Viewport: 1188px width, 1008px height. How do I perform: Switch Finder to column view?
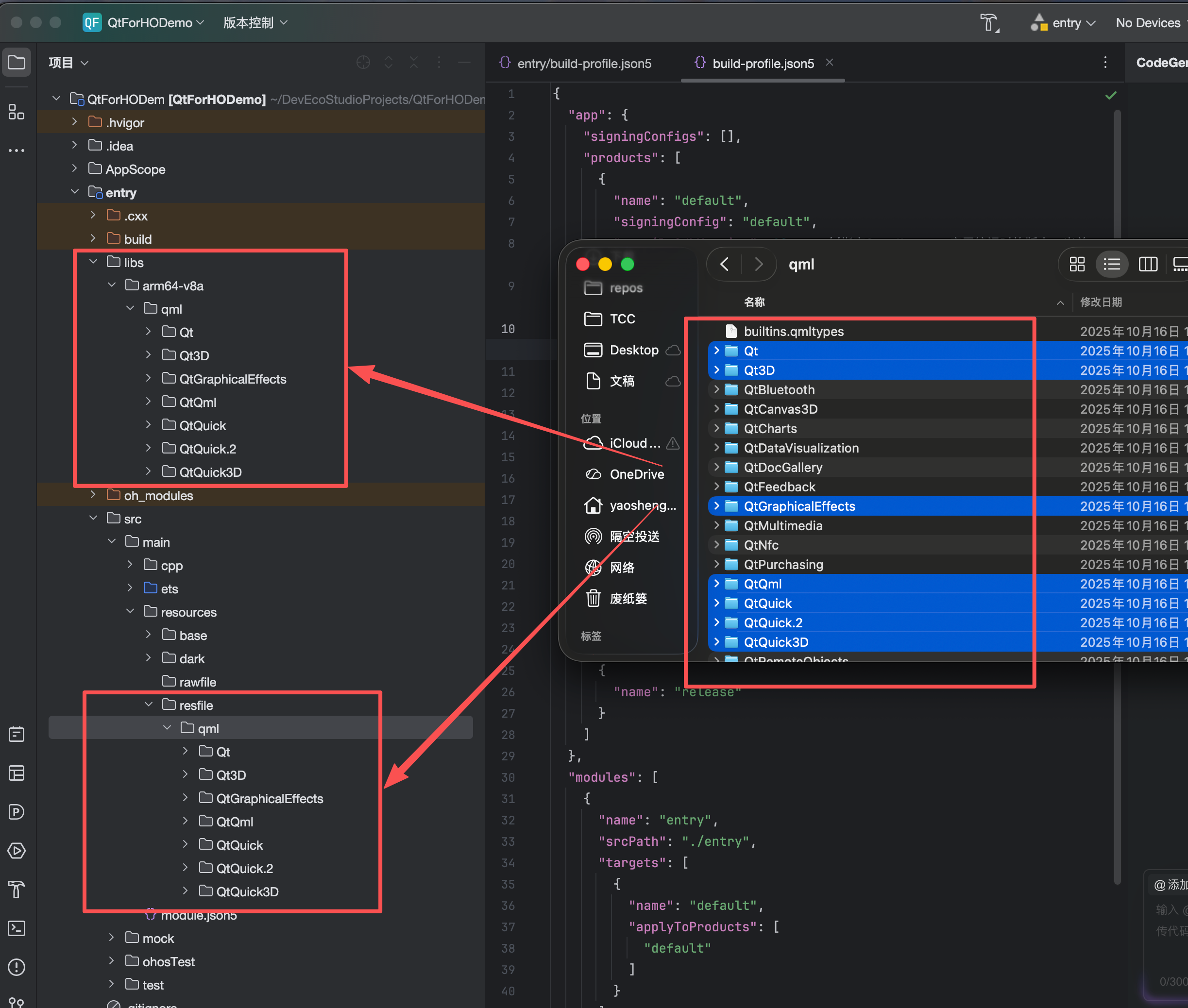(x=1147, y=264)
